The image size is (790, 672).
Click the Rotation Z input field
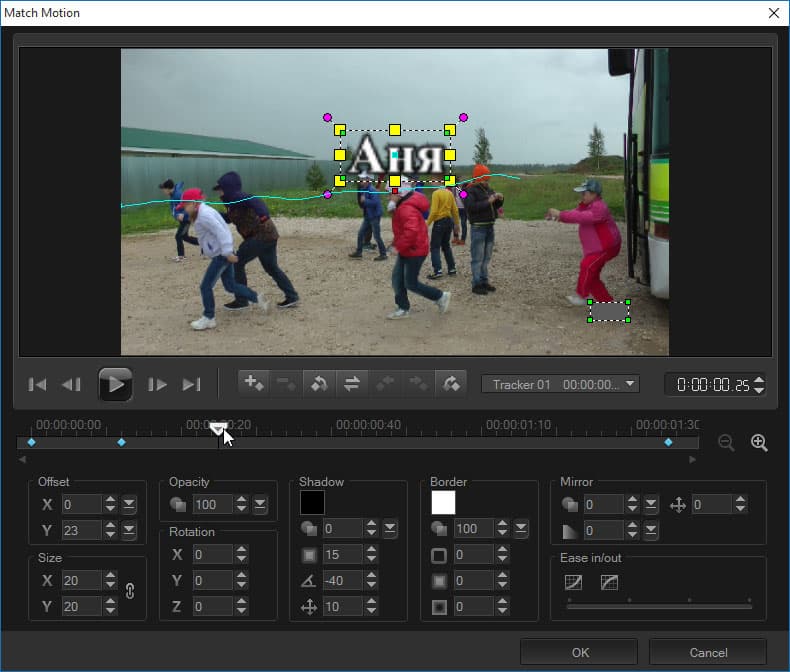click(212, 606)
